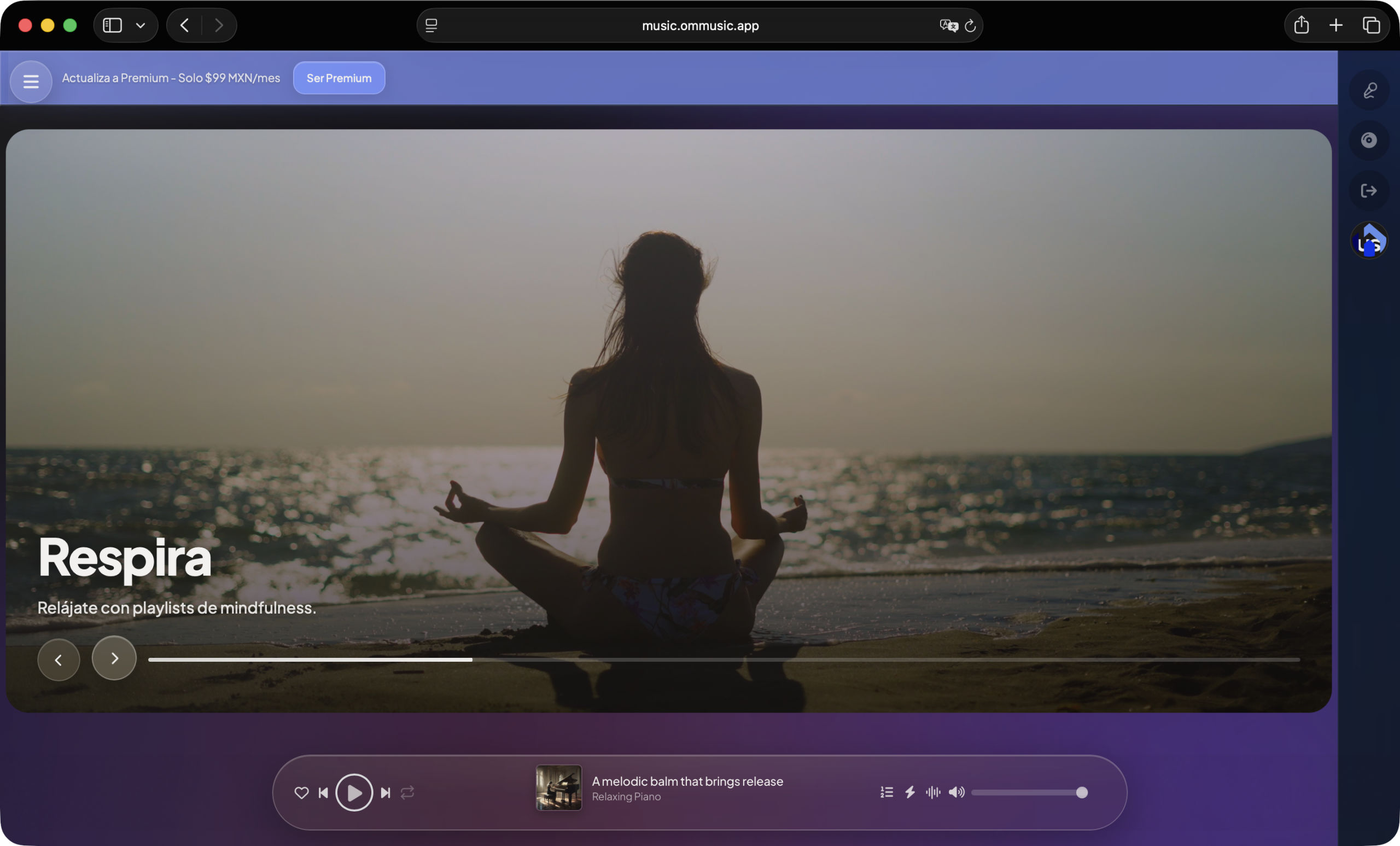The image size is (1400, 846).
Task: Click the Relaxing Piano artist name
Action: [x=626, y=797]
